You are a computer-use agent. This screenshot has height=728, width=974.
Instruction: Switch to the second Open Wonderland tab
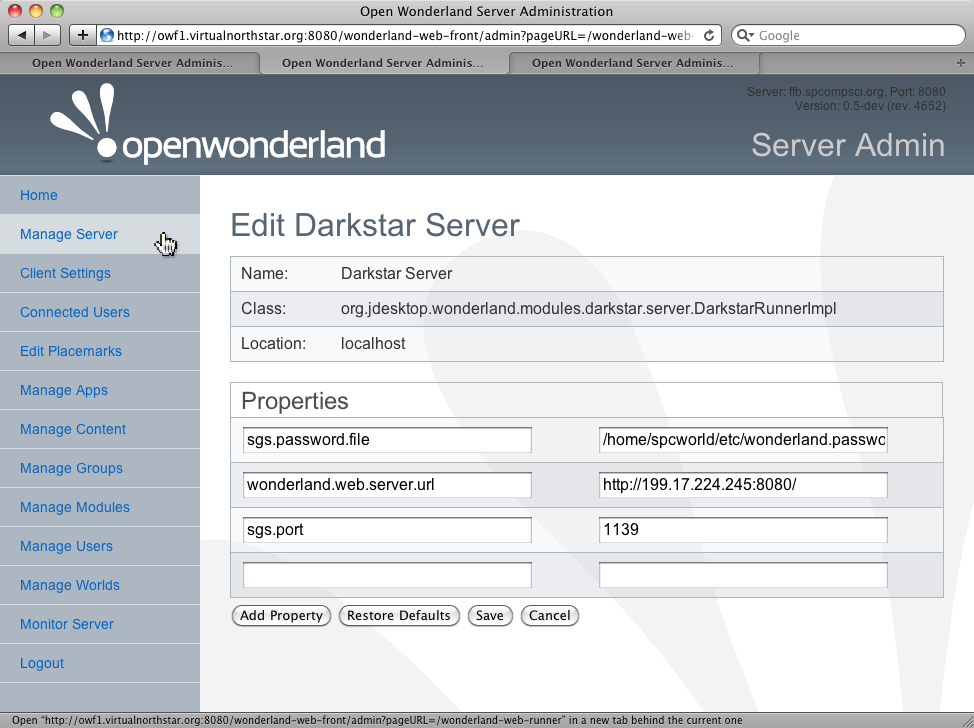[383, 63]
